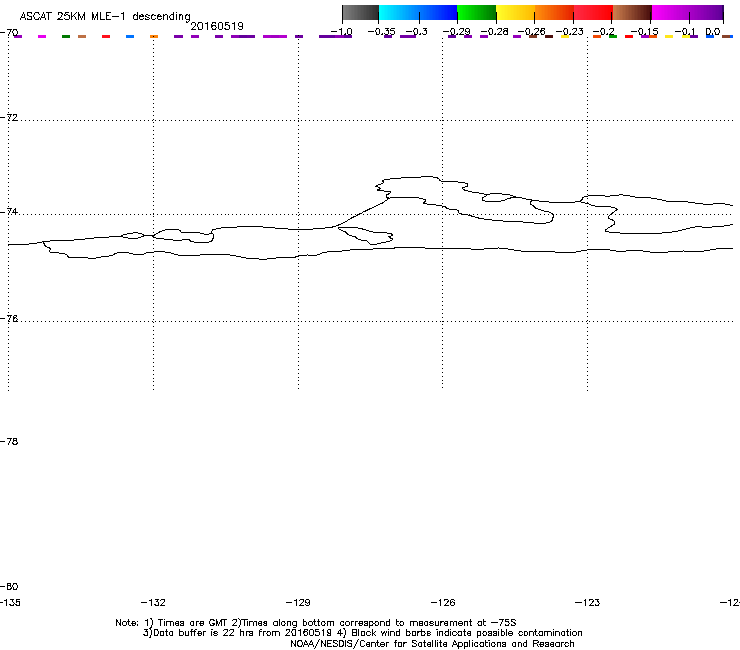Click the latitude label '-72'
Viewport: 740px width, 650px height.
(9, 117)
